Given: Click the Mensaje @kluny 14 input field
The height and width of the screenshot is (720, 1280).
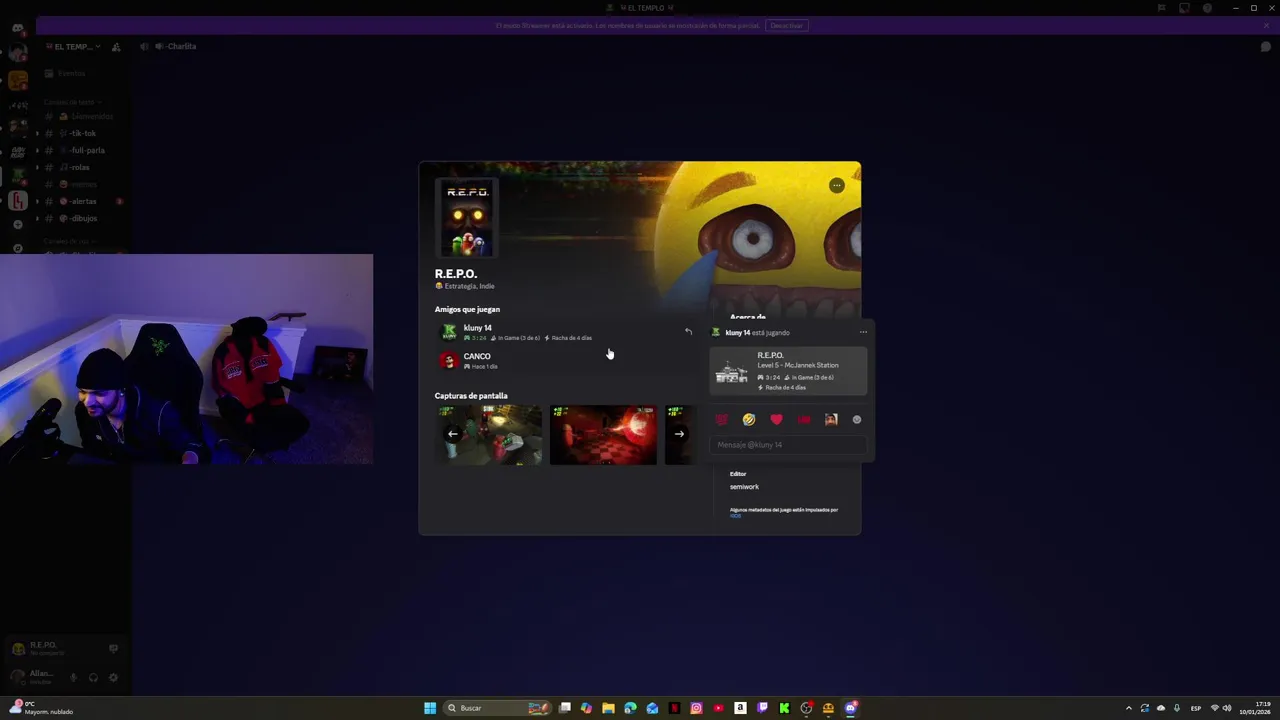Looking at the screenshot, I should pos(788,445).
